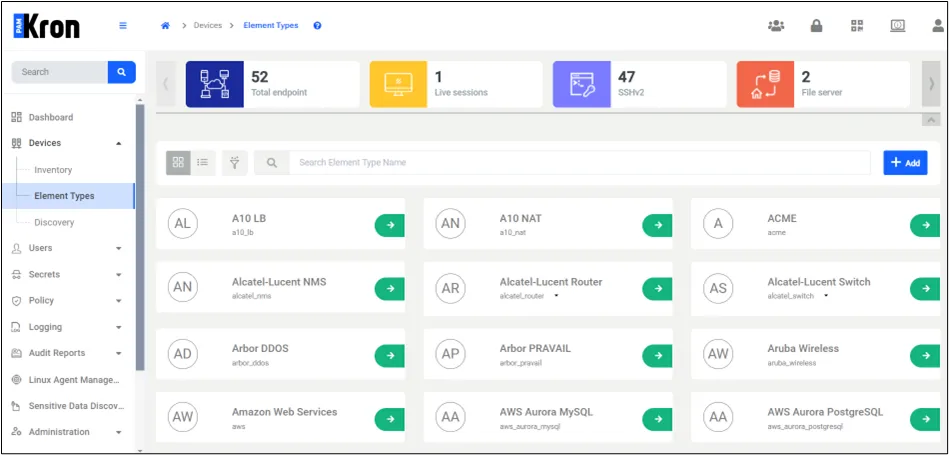Click the AD avatar of Arbor DDOS
This screenshot has width=949, height=455.
tap(182, 354)
